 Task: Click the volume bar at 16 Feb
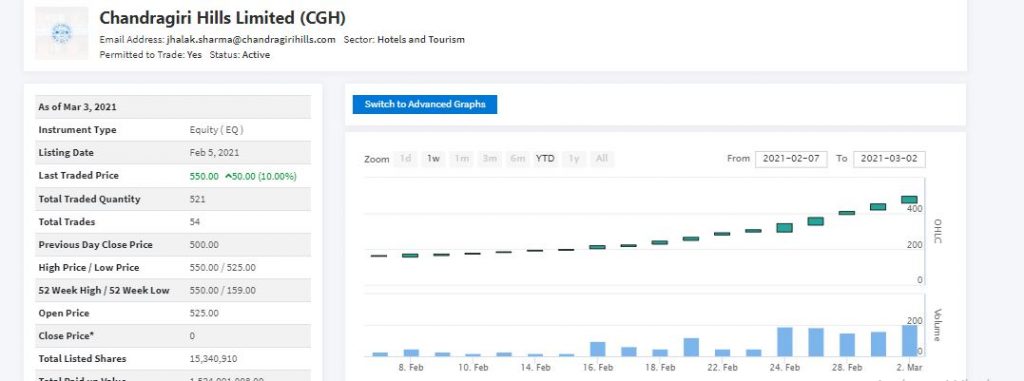coord(598,349)
